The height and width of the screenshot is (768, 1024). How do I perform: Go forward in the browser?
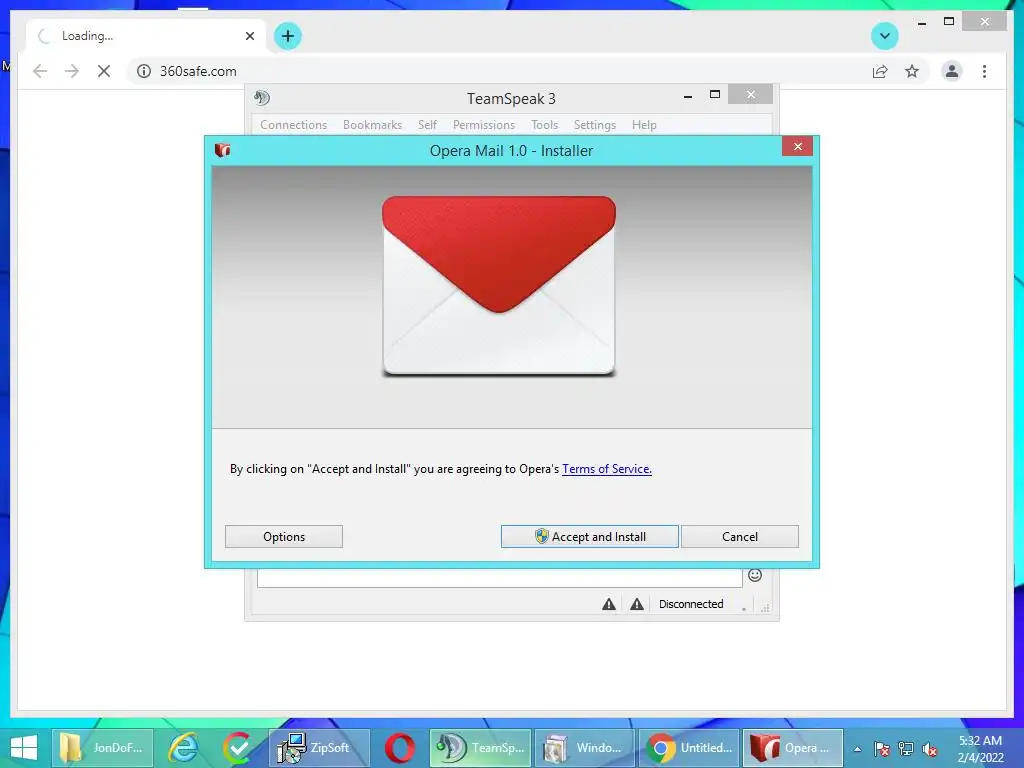(x=72, y=71)
